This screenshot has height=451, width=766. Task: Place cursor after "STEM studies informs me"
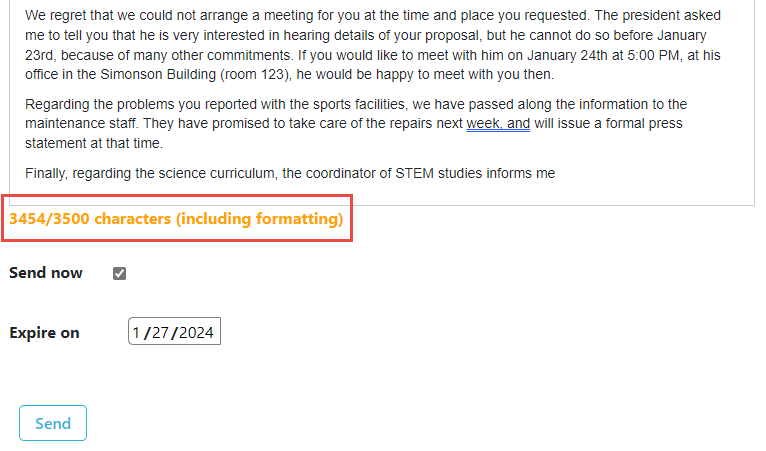556,173
